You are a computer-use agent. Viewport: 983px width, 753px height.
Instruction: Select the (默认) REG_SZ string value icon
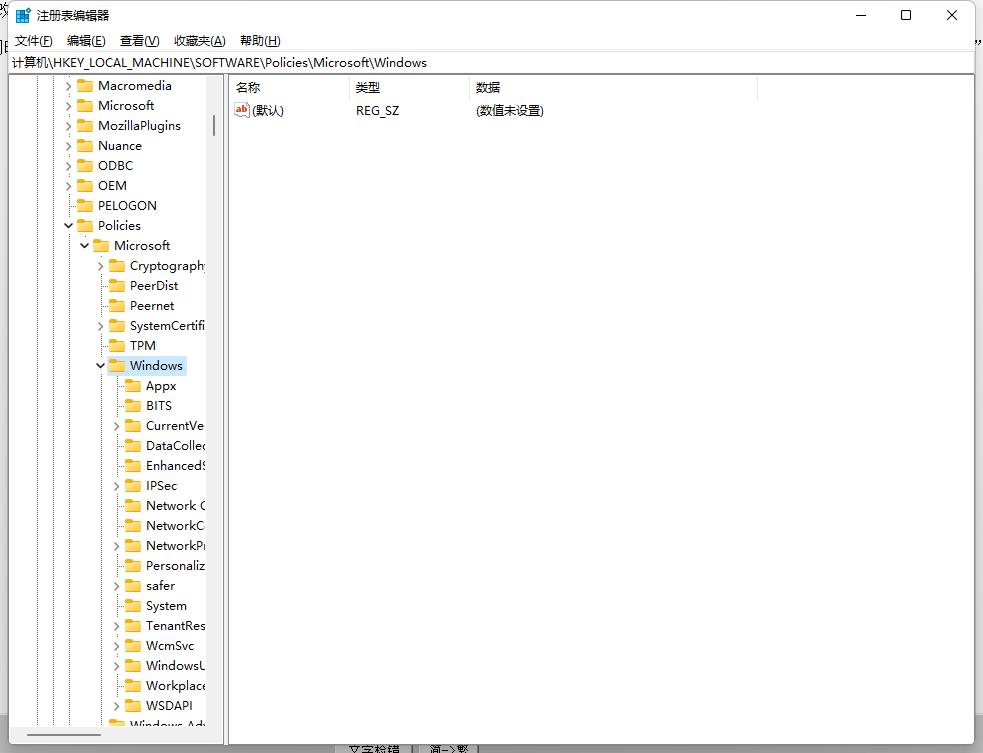coord(241,110)
